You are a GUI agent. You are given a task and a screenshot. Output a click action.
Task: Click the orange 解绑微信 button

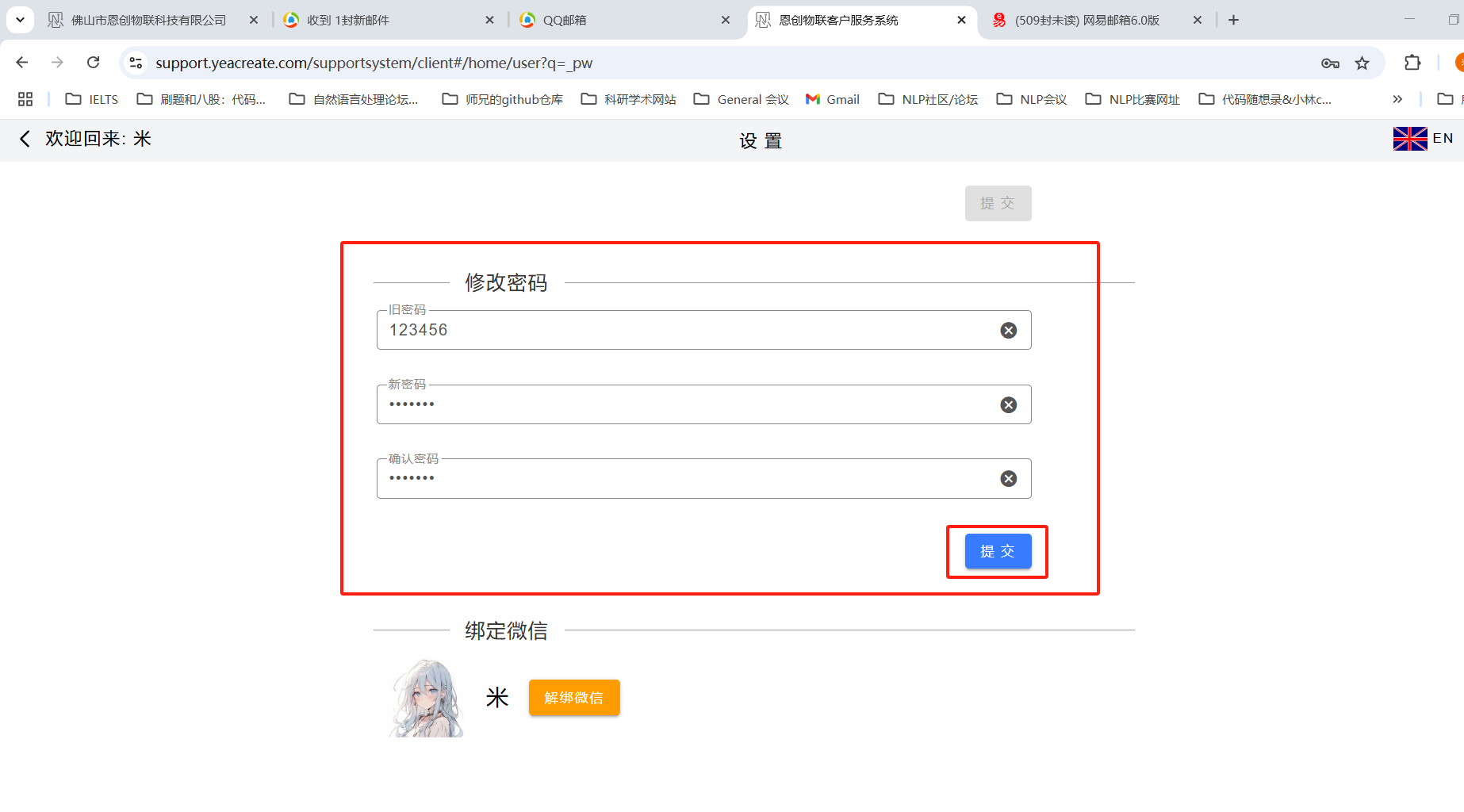pos(574,698)
